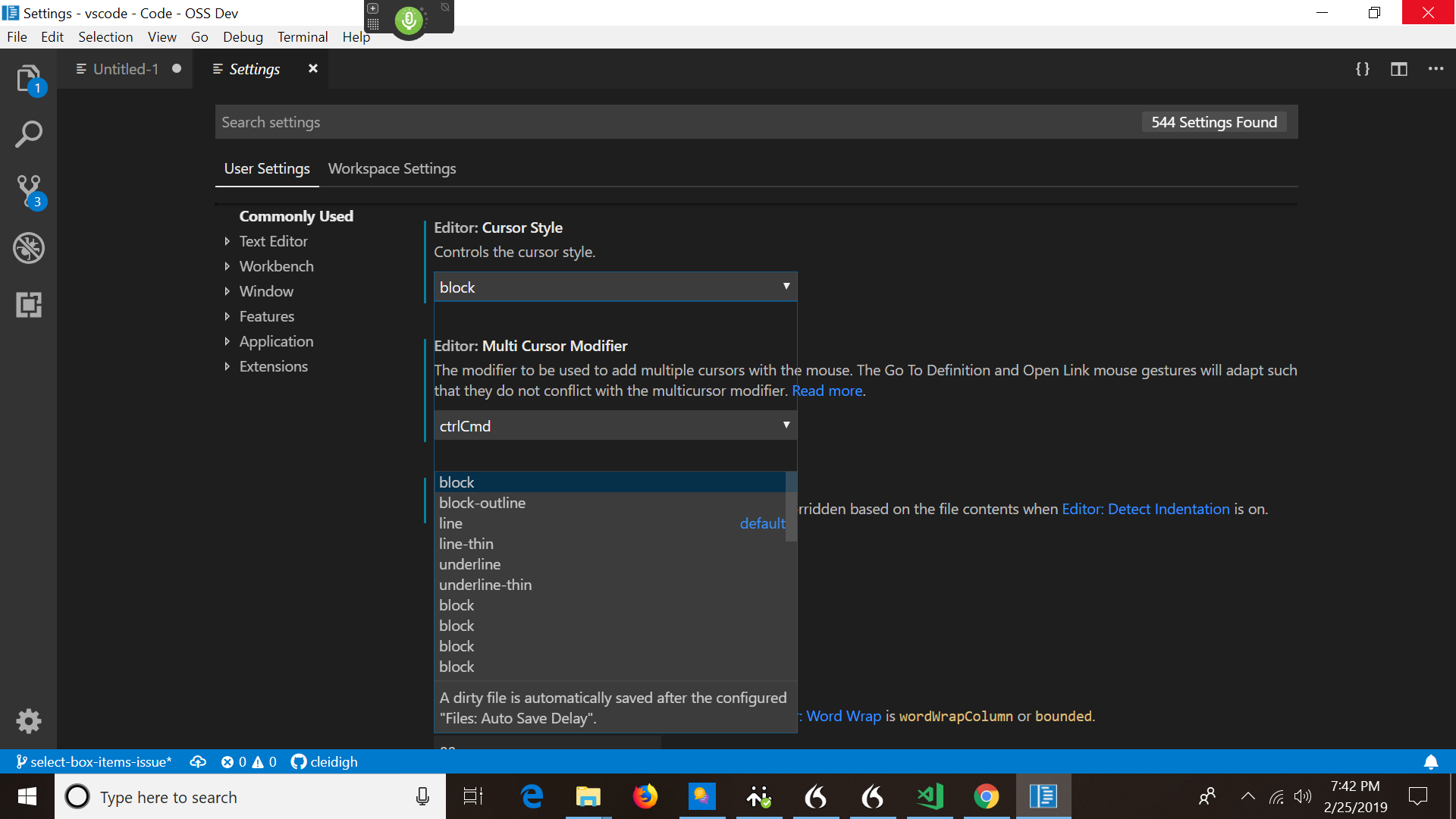Viewport: 1456px width, 819px height.
Task: Click the Manage gear icon
Action: point(28,720)
